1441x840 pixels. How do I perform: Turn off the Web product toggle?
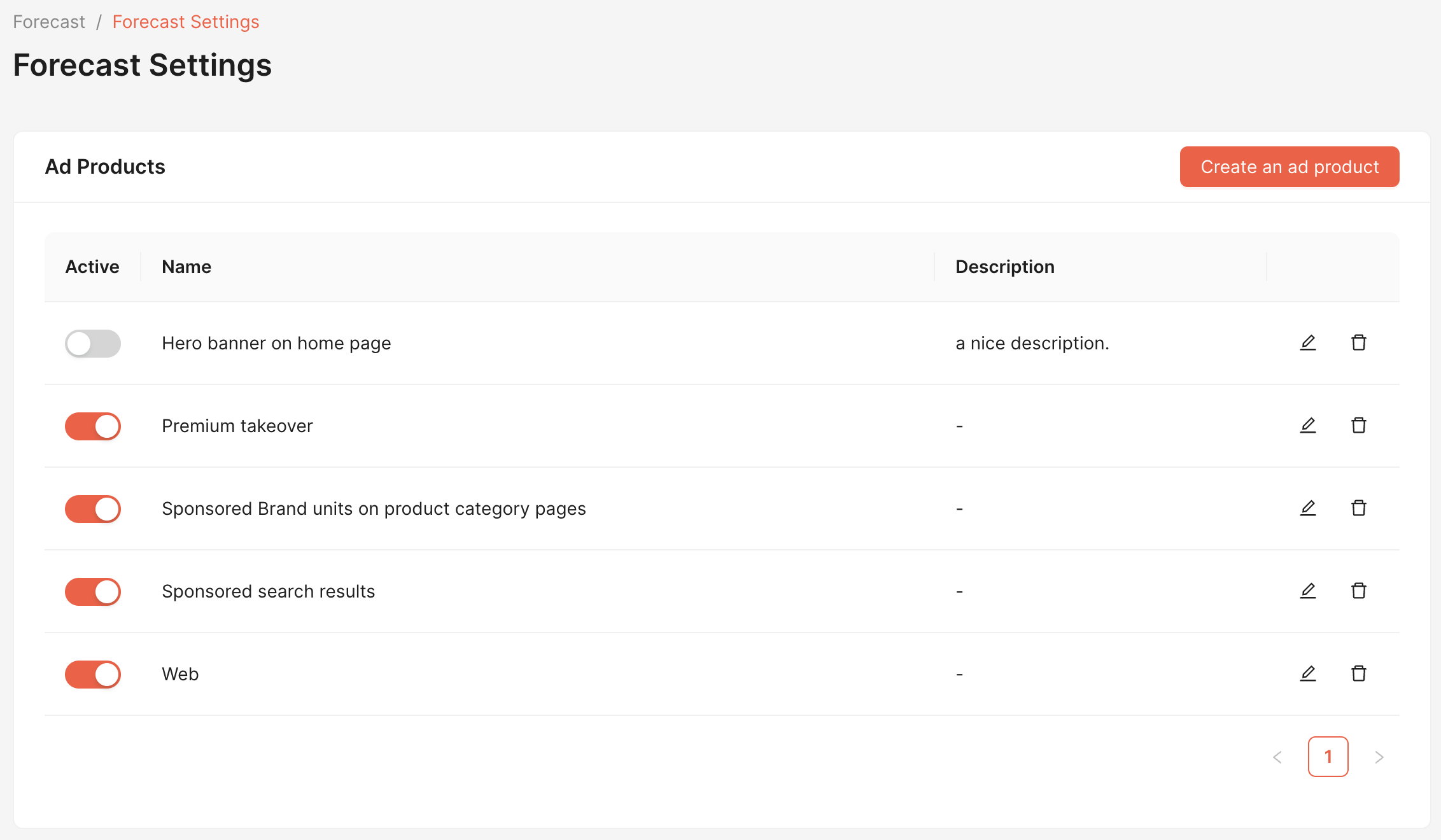[93, 675]
